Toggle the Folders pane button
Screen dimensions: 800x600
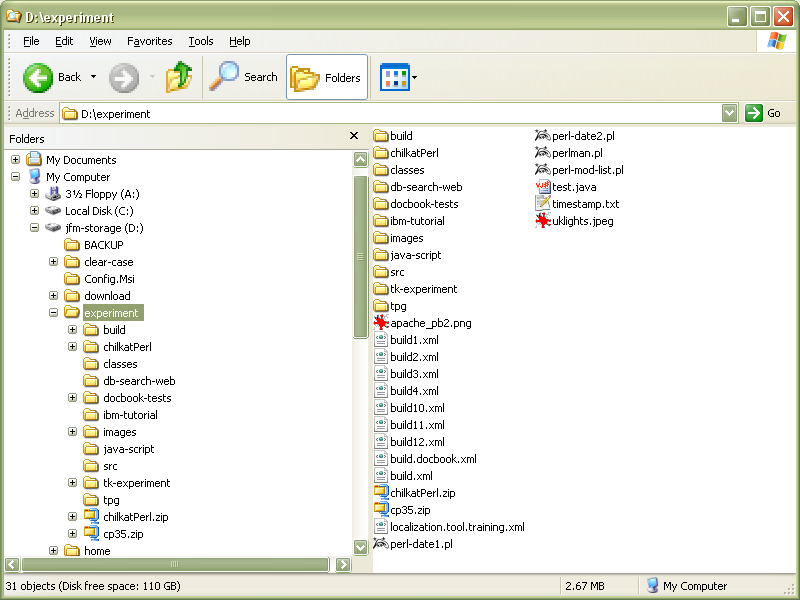tap(327, 77)
